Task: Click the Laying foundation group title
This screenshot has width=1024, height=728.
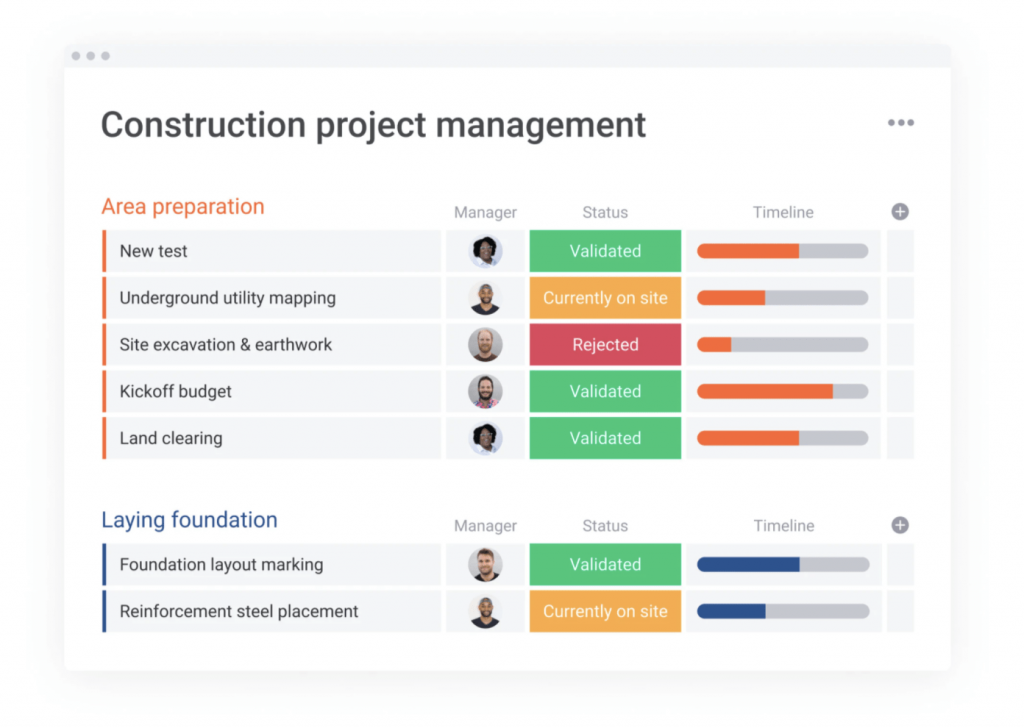Action: pyautogui.click(x=189, y=519)
